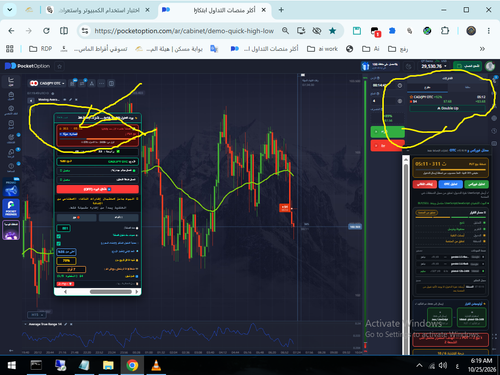Open the user avatar profile menu

(x=490, y=66)
